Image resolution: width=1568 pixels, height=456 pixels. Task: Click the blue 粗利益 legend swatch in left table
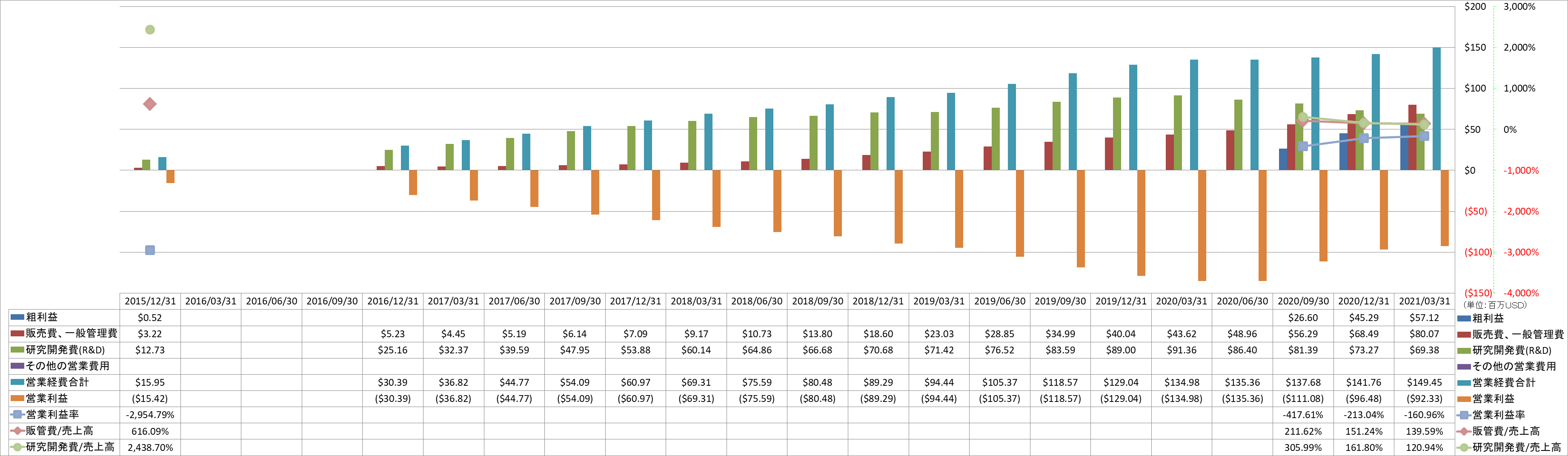coord(17,317)
